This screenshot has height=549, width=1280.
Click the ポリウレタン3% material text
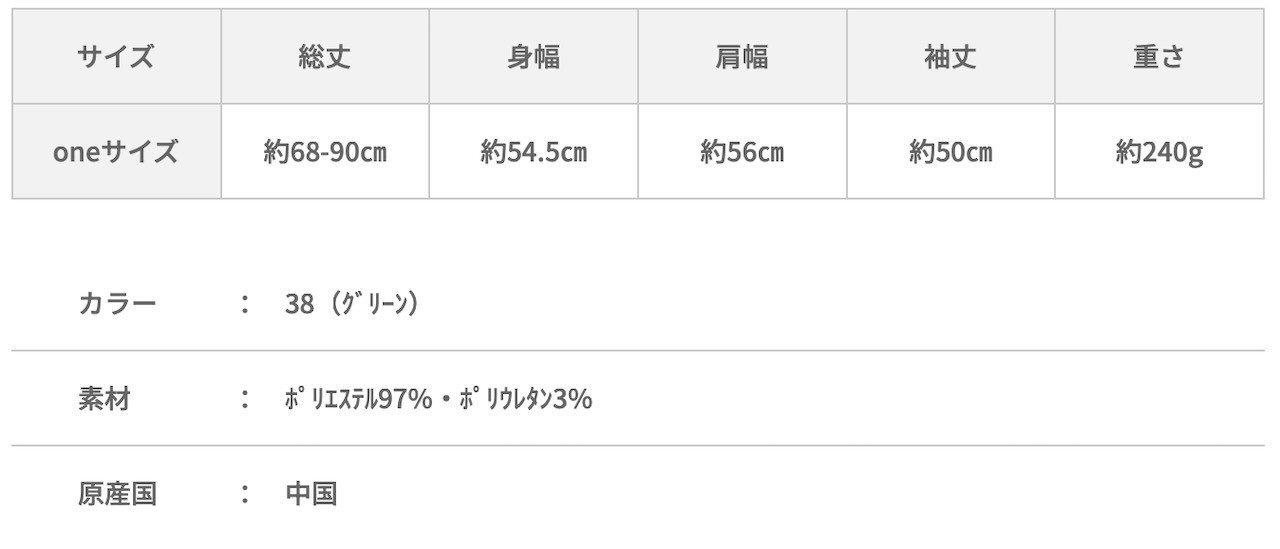pyautogui.click(x=526, y=399)
